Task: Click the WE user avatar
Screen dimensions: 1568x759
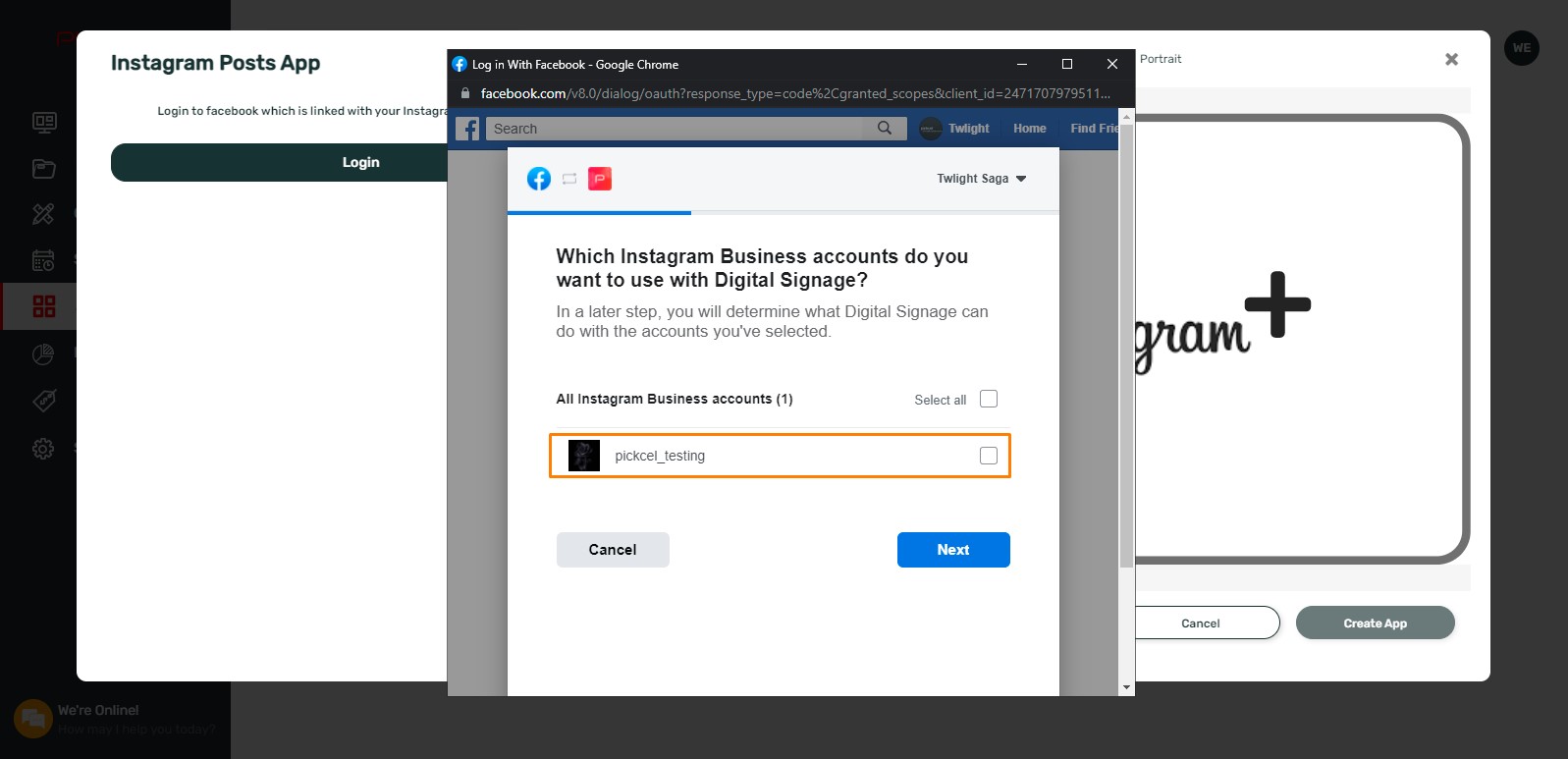Action: pos(1521,48)
